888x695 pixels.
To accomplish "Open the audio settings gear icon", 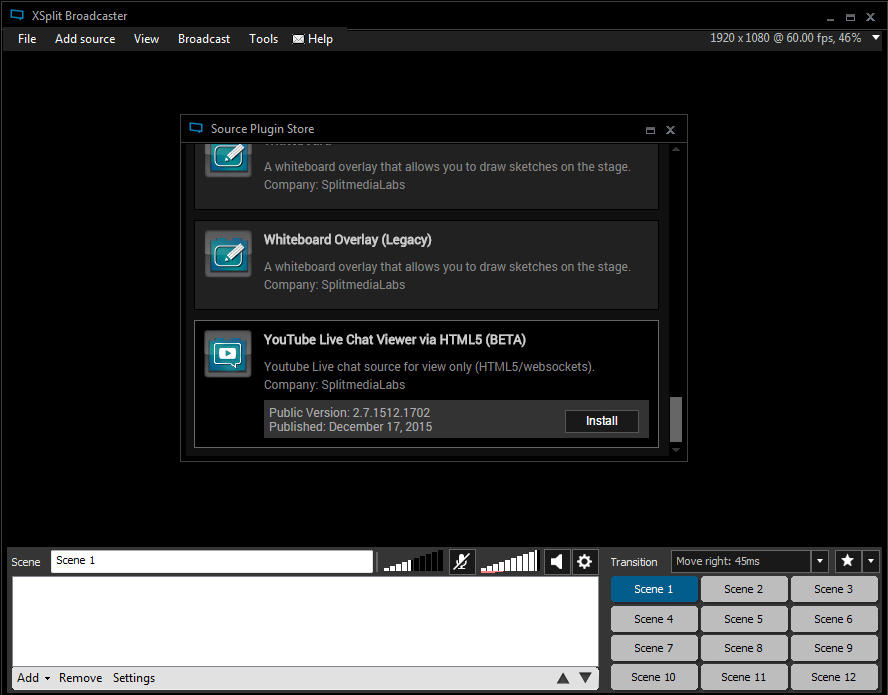I will click(x=584, y=561).
